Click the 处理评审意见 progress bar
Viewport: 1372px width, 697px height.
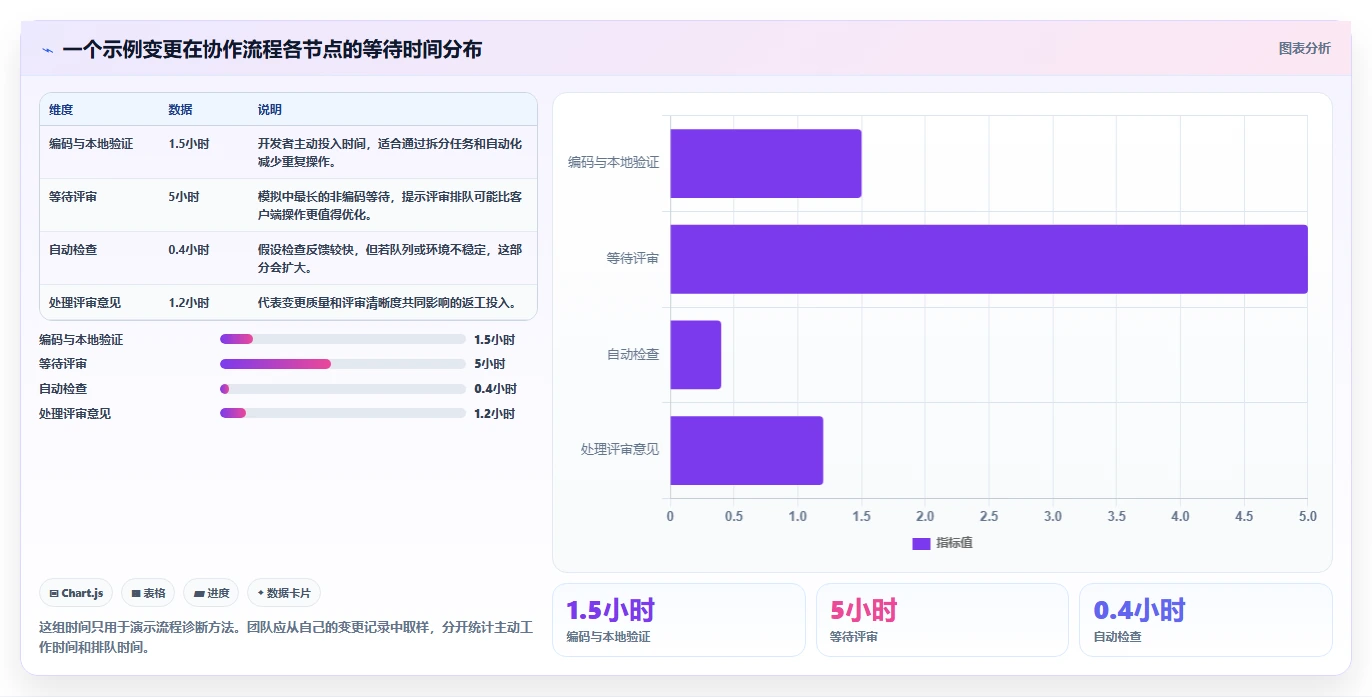pos(343,413)
